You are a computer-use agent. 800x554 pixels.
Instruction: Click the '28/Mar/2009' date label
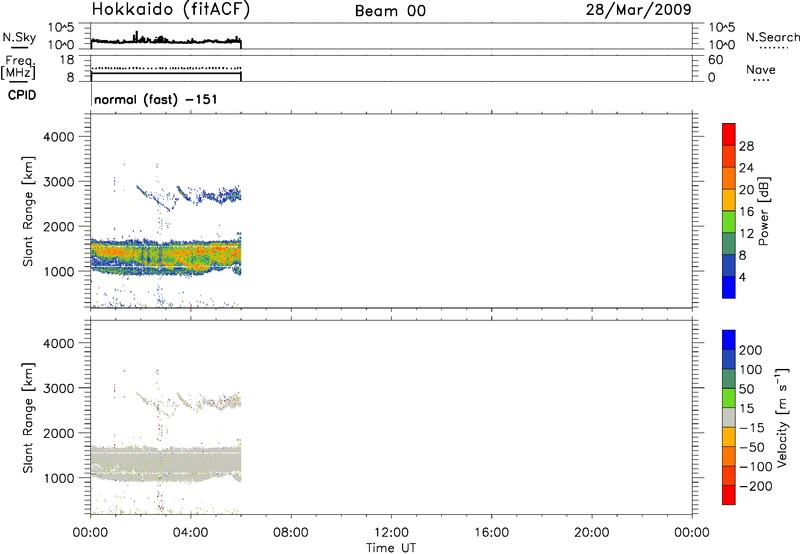coord(638,10)
